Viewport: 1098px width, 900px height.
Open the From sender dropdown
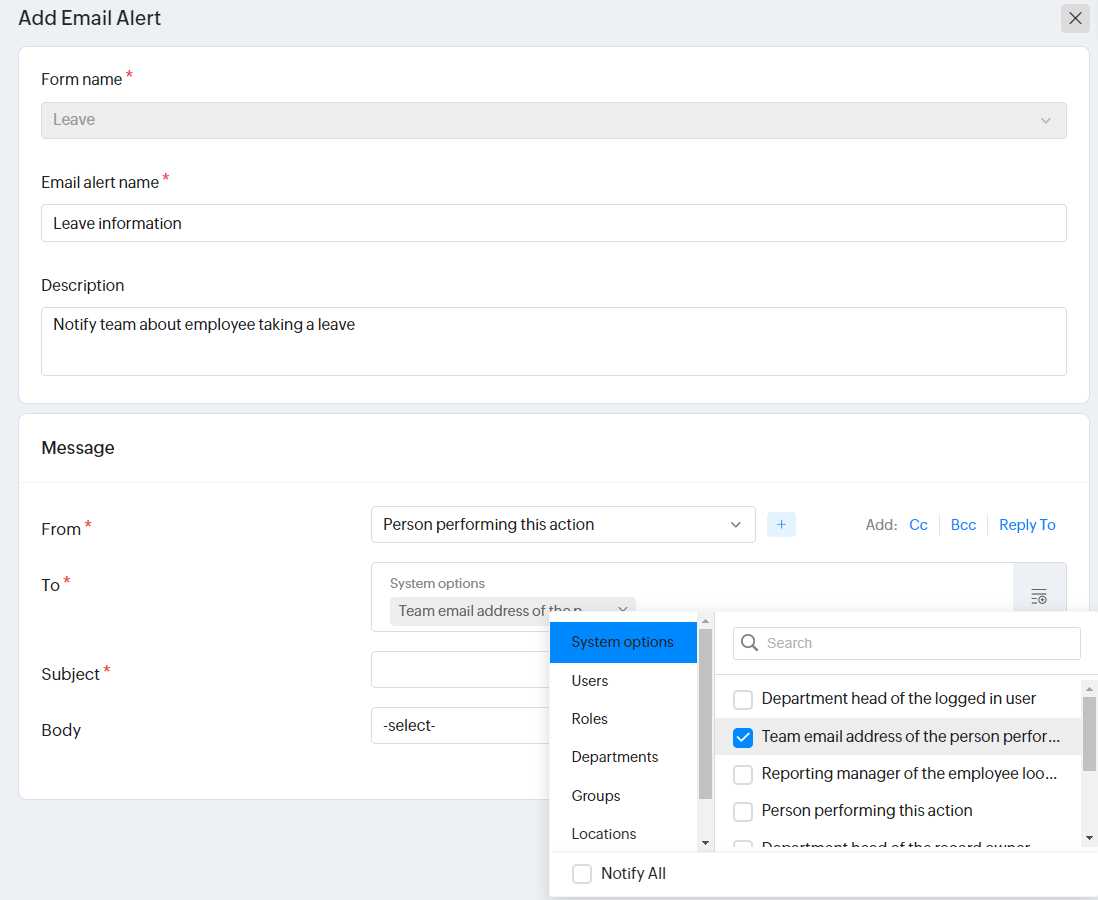[562, 525]
